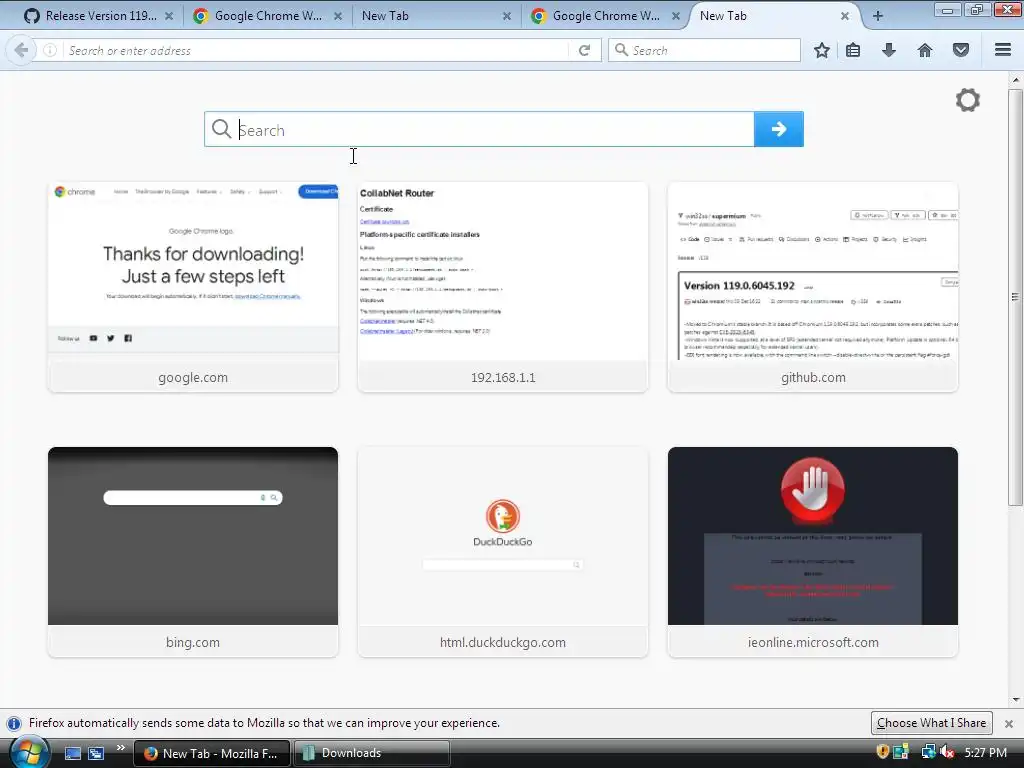The width and height of the screenshot is (1024, 768).
Task: Click the notification info icon
Action: (14, 724)
